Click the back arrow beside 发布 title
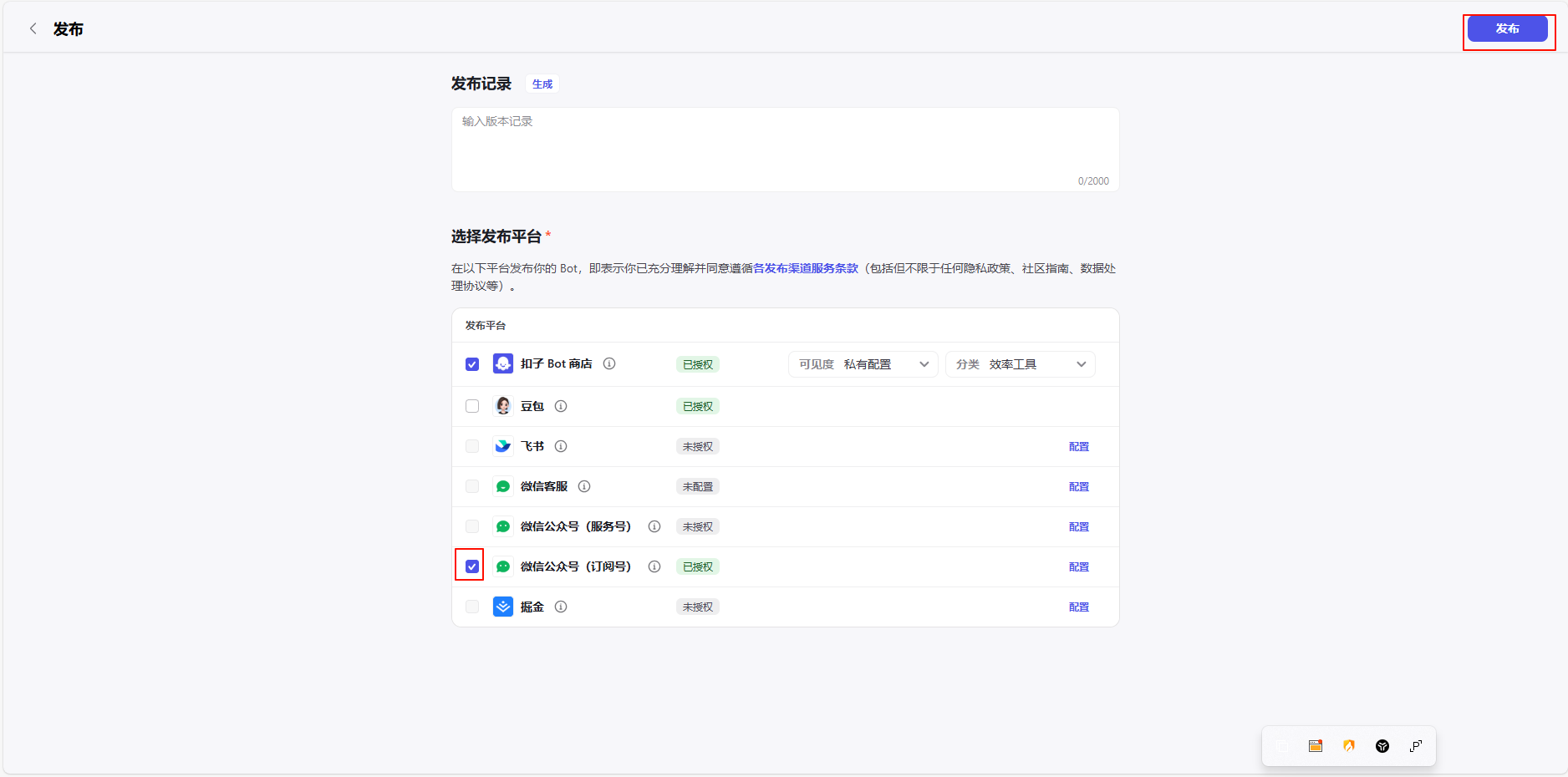Viewport: 1568px width, 777px height. [x=33, y=28]
